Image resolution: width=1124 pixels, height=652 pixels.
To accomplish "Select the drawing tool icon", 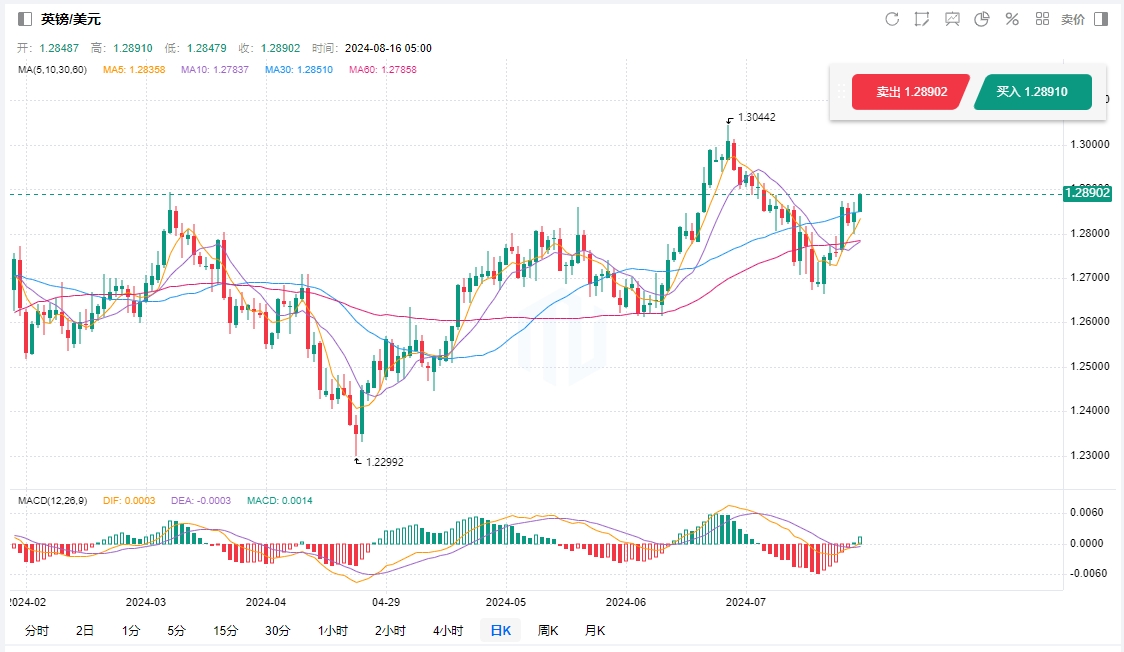I will tap(922, 19).
